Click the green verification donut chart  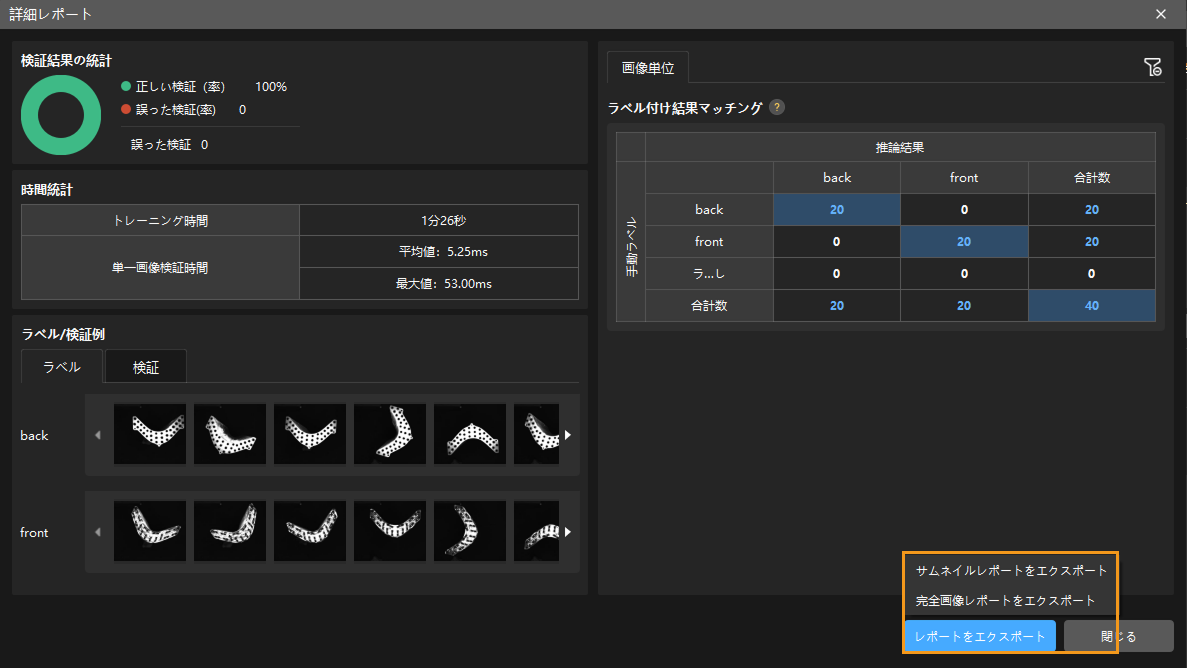[x=61, y=115]
